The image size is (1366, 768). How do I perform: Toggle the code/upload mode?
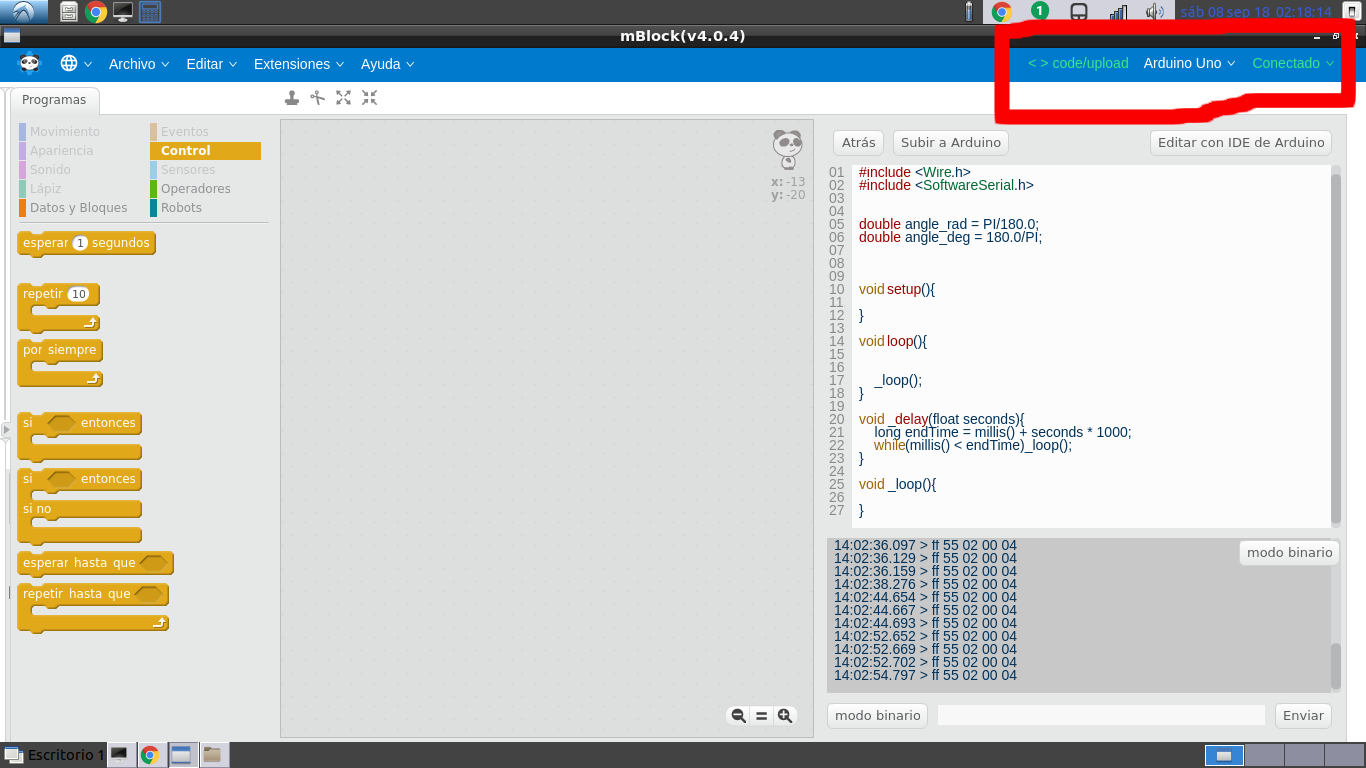coord(1078,63)
